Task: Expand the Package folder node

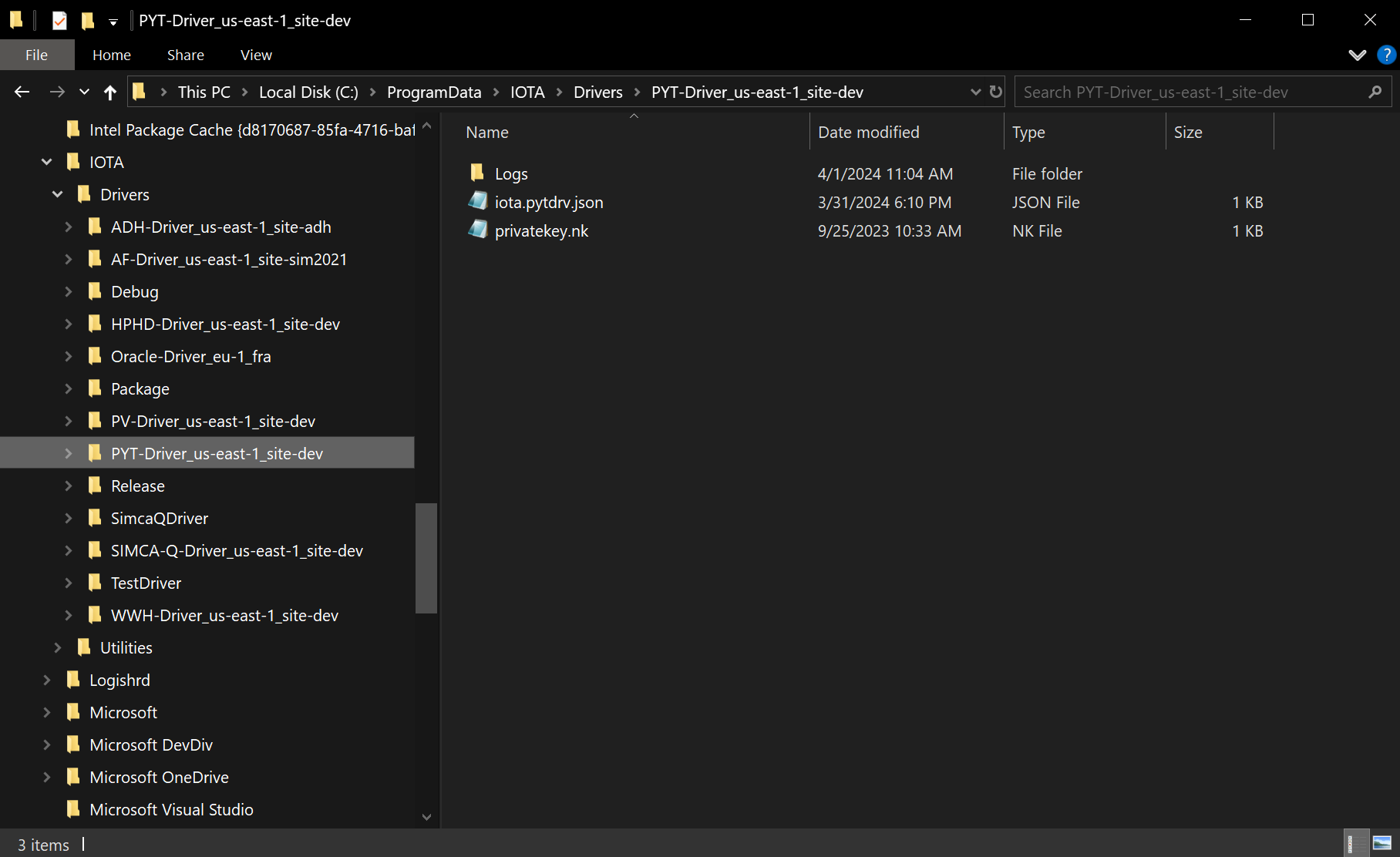Action: [x=69, y=388]
